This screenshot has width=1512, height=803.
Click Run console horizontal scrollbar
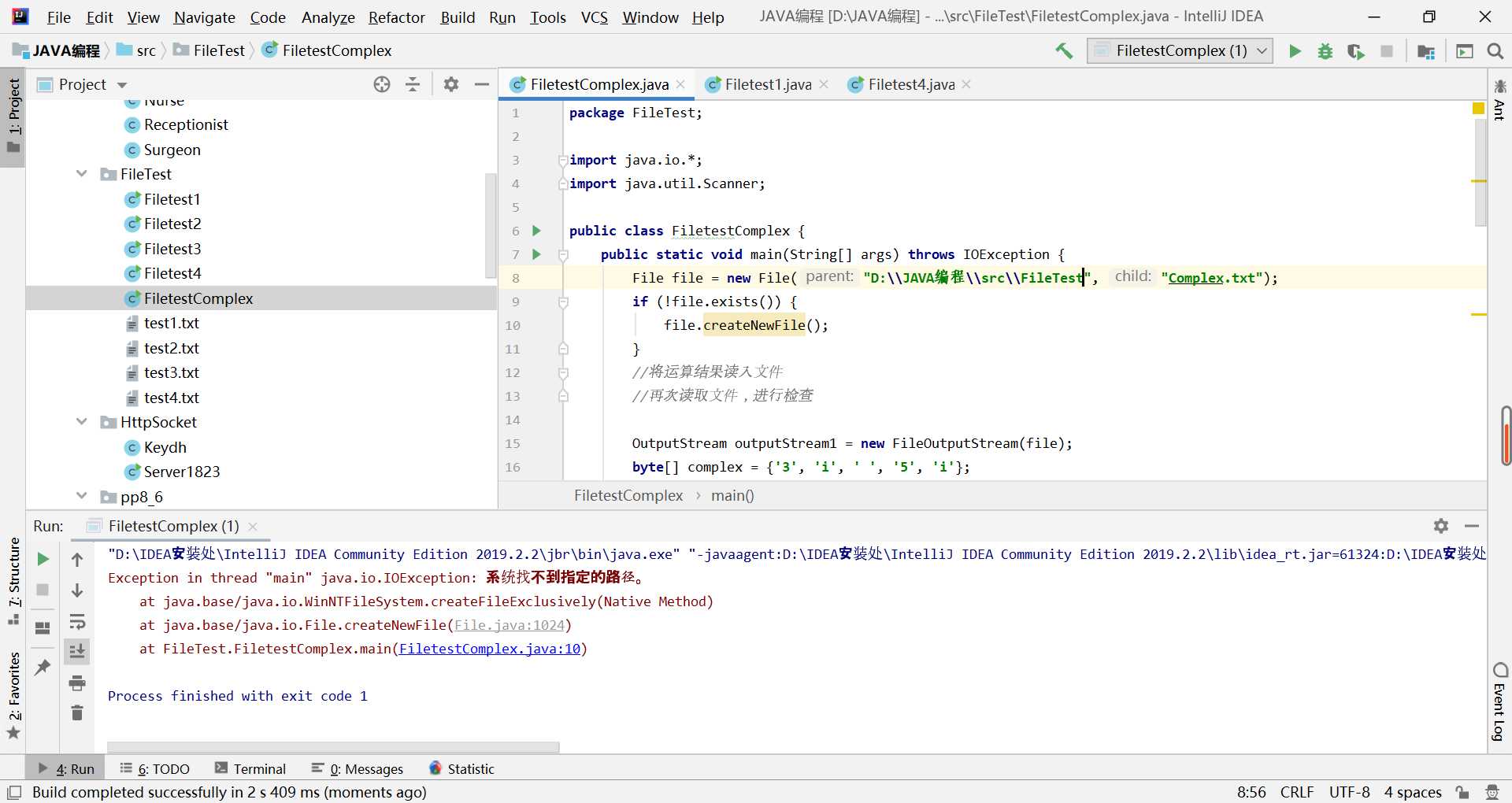pyautogui.click(x=333, y=747)
